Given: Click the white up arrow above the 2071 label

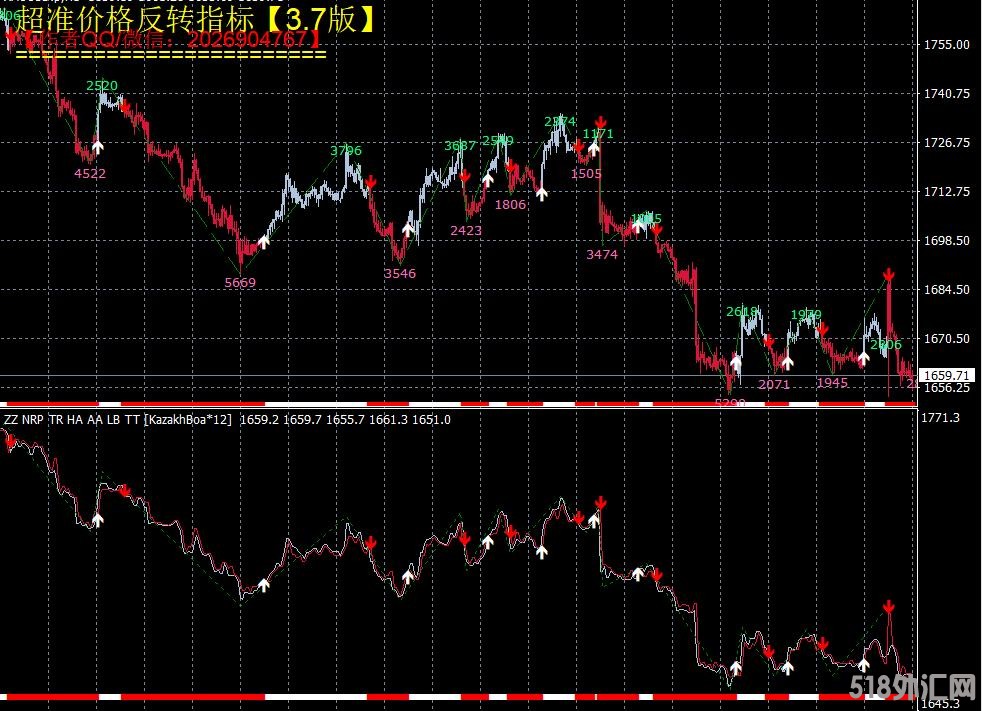Looking at the screenshot, I should pyautogui.click(x=787, y=362).
